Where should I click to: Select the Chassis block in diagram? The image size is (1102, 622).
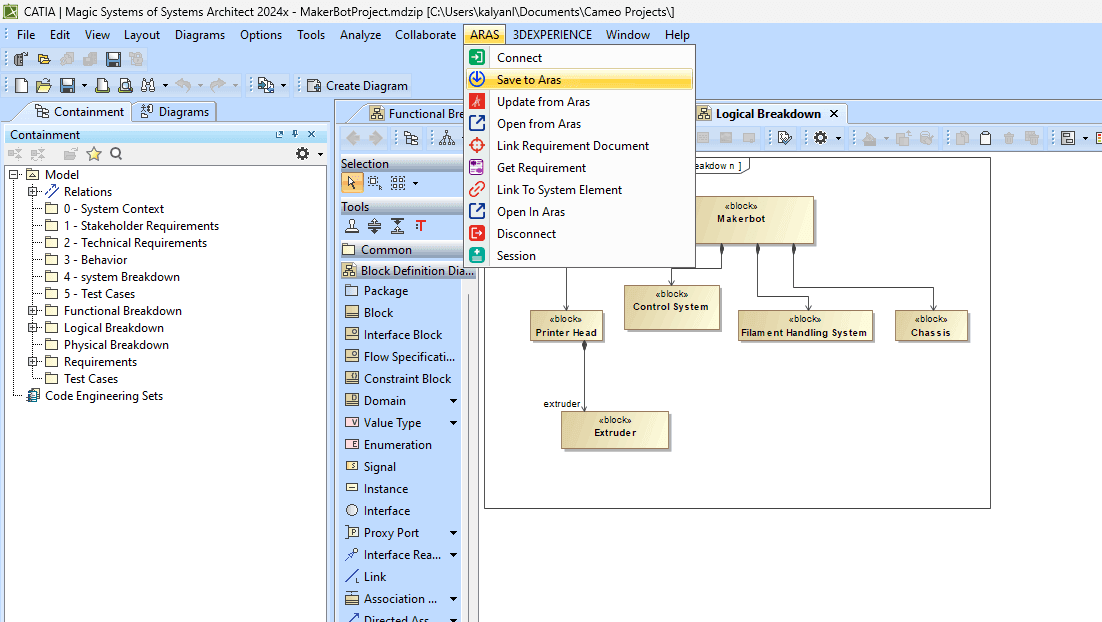931,326
